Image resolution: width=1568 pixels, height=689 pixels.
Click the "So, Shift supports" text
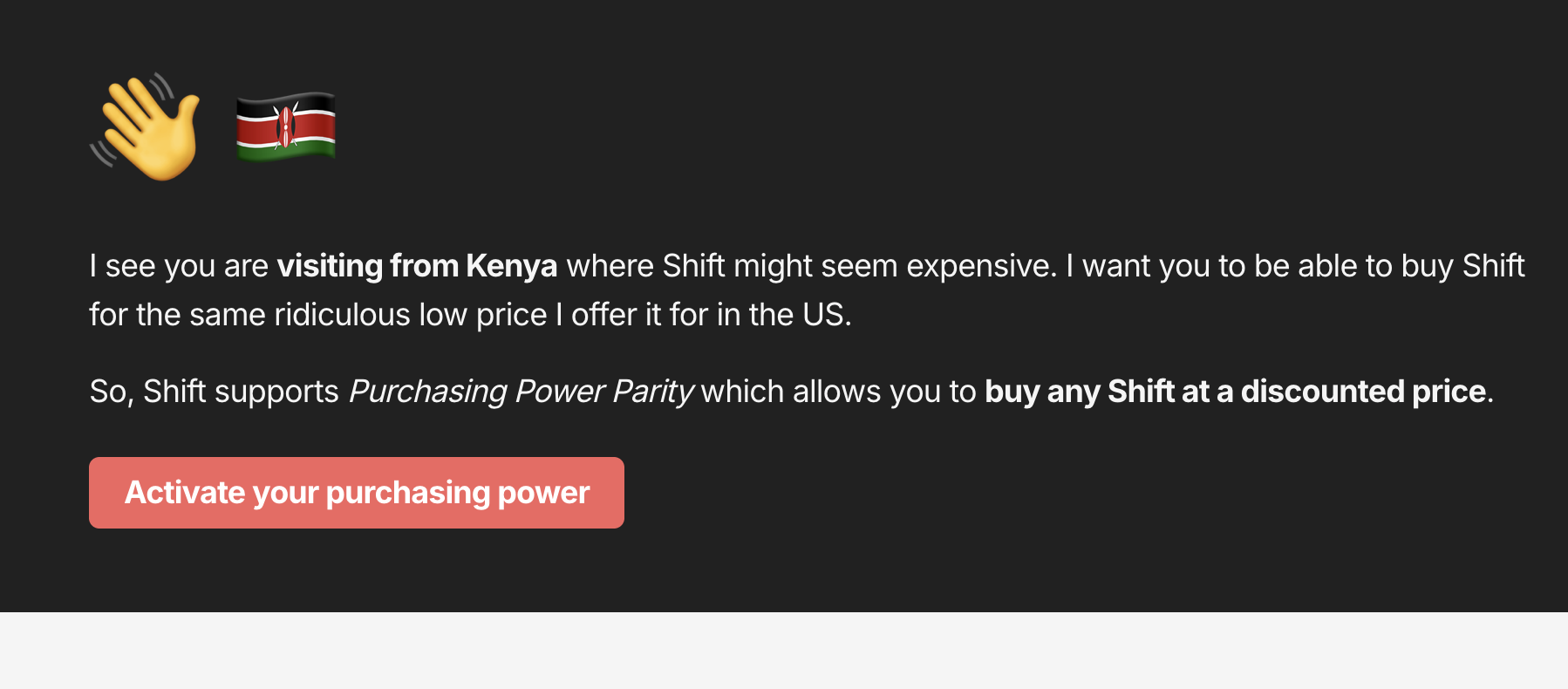(x=214, y=392)
